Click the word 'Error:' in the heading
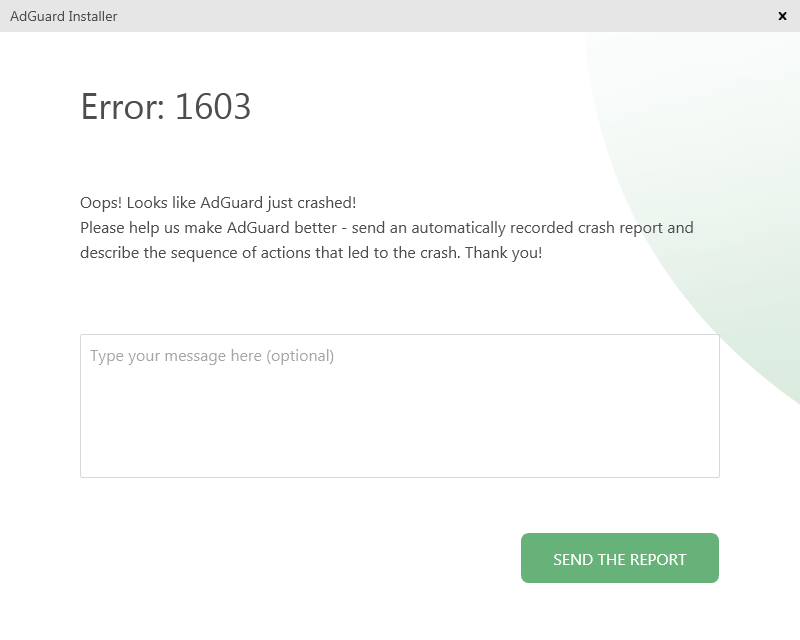 123,107
